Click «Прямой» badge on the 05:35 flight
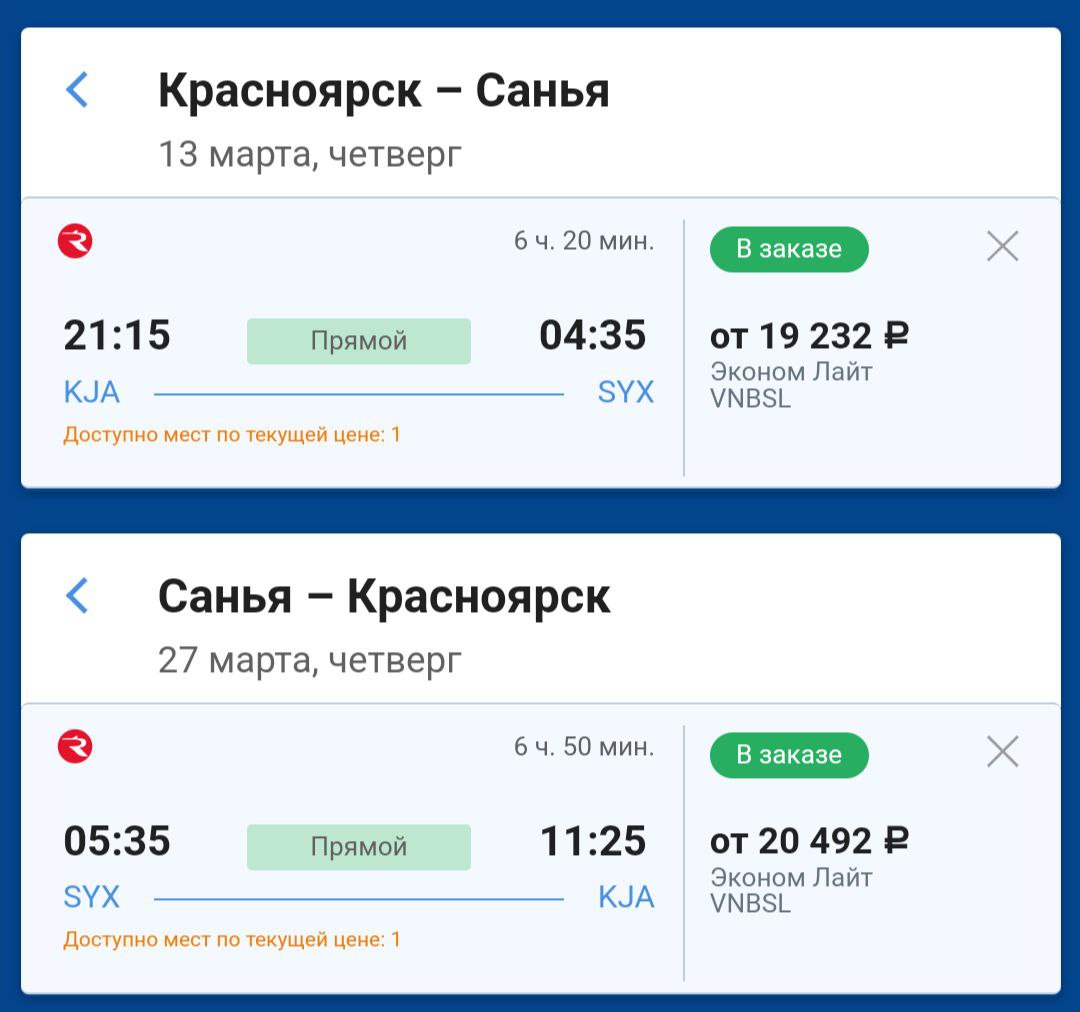 click(x=358, y=847)
